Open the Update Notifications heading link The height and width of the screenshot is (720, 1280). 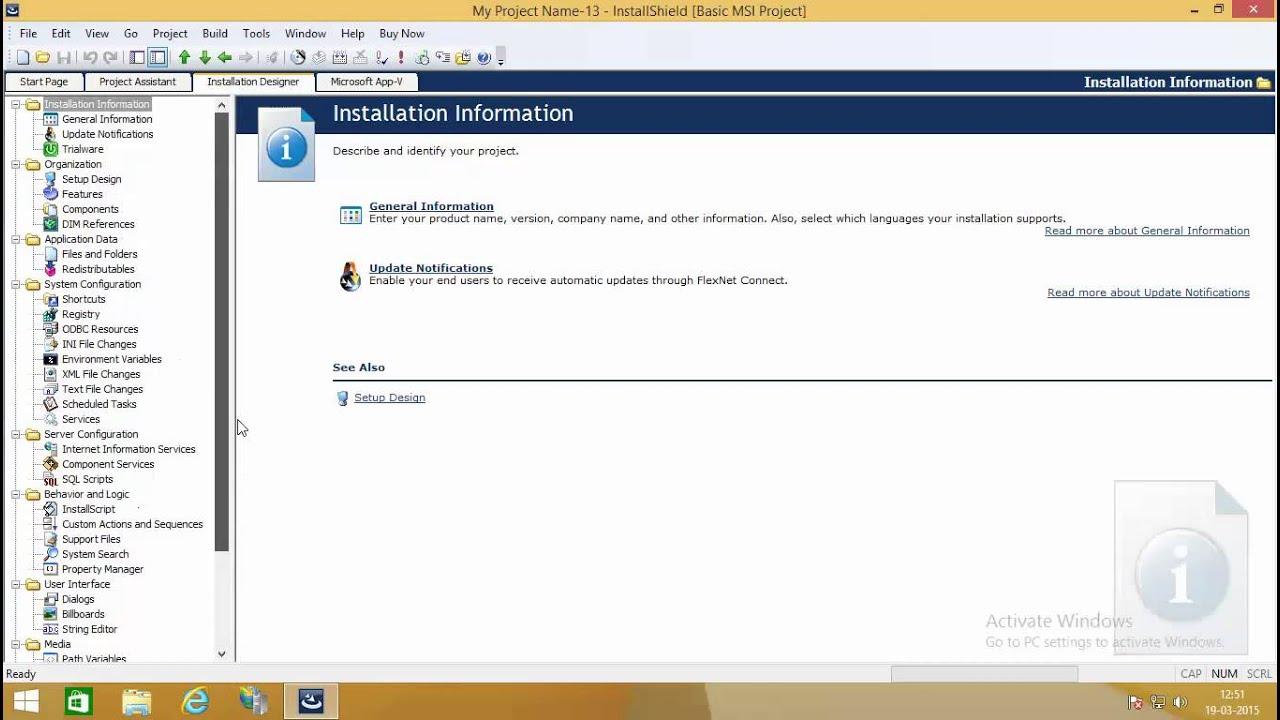click(x=431, y=268)
